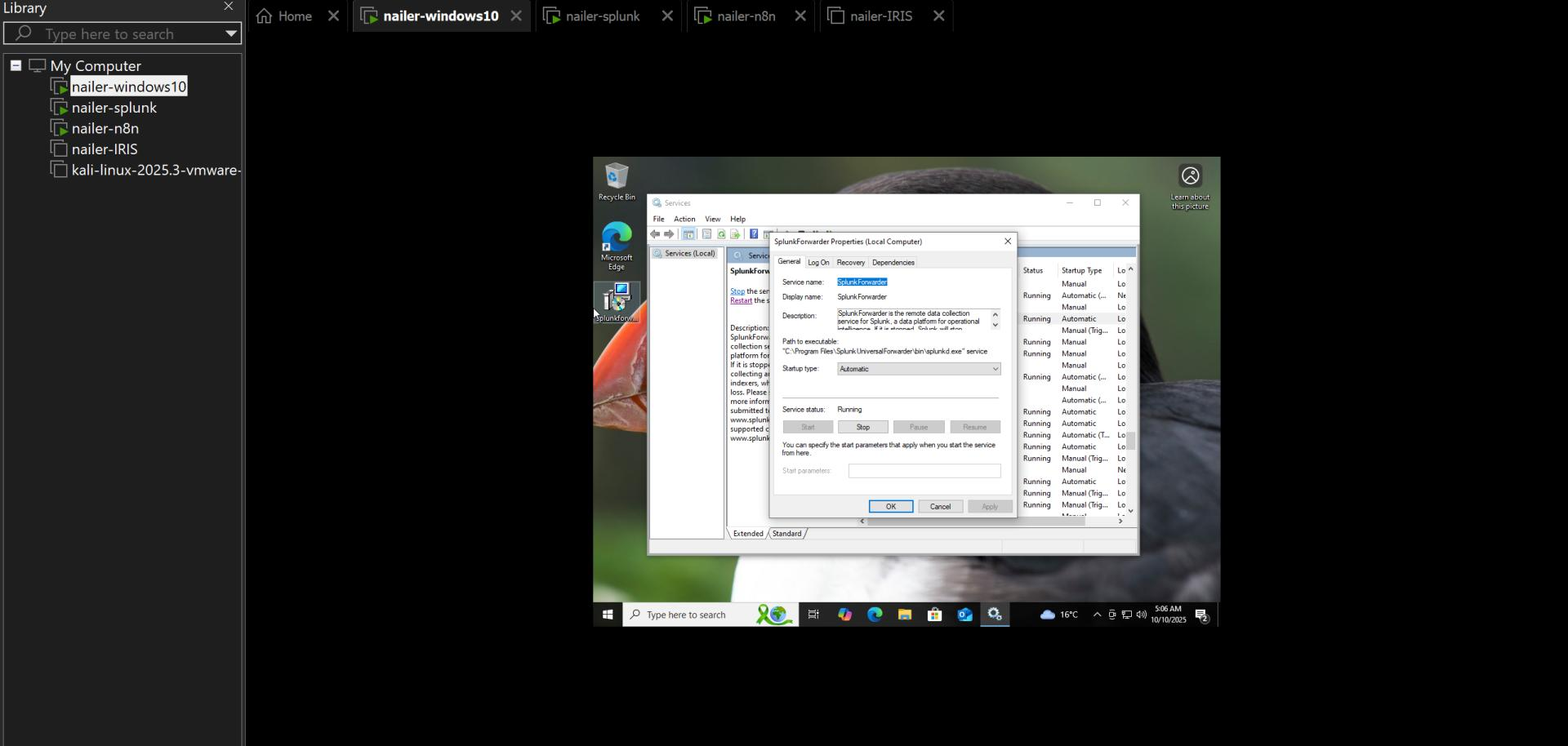Image resolution: width=1568 pixels, height=746 pixels.
Task: Select nailer-IRIS in the Library tree
Action: click(105, 149)
